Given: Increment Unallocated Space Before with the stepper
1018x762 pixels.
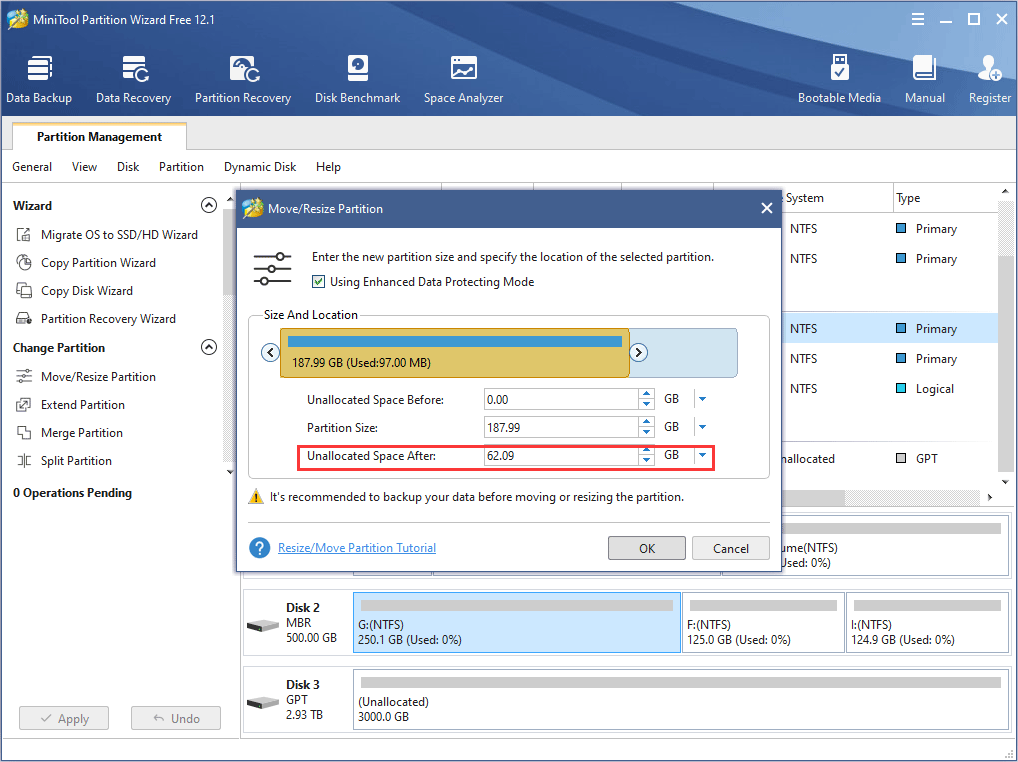Looking at the screenshot, I should pyautogui.click(x=645, y=393).
